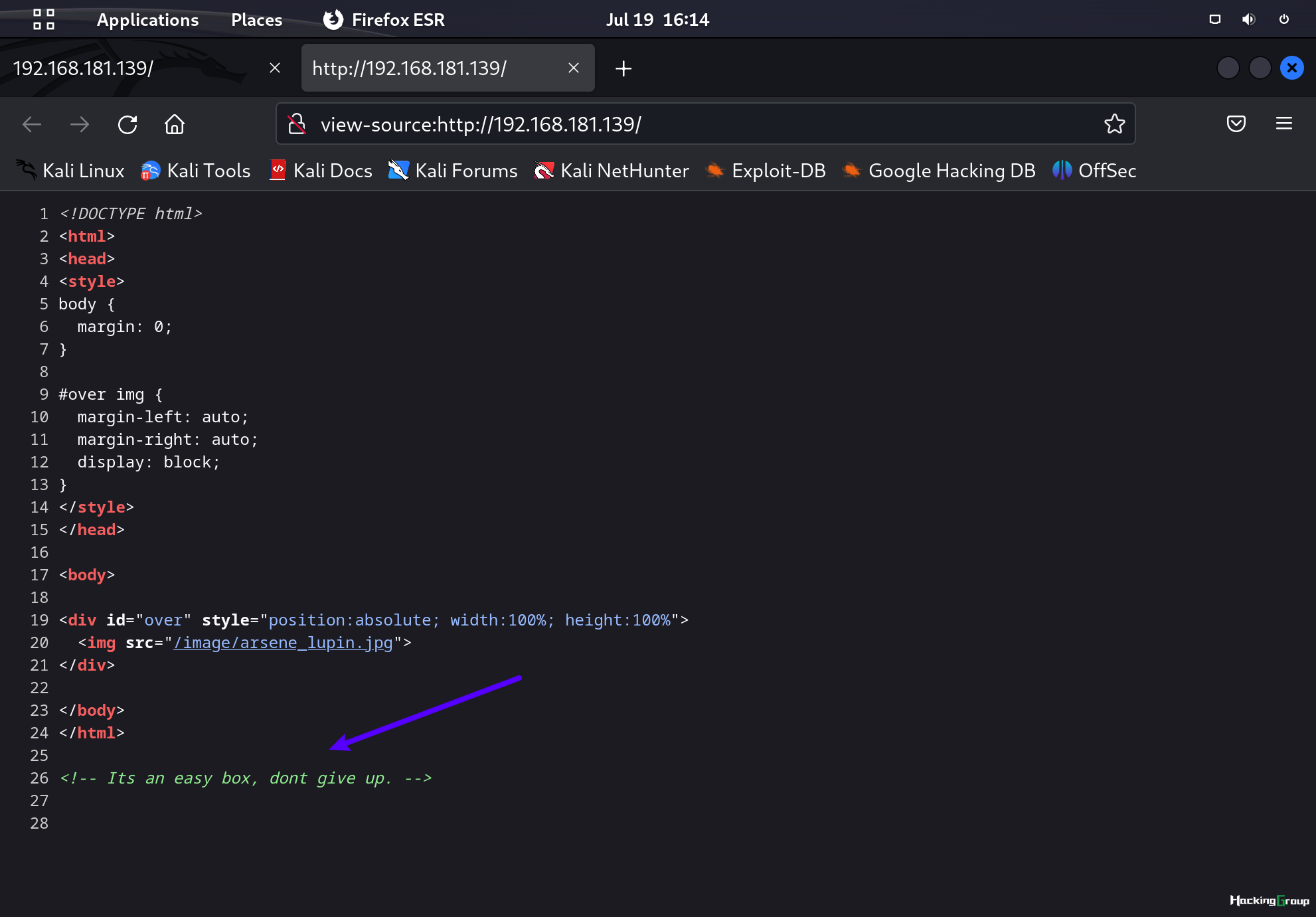
Task: Click the opening <body> tag on line 17
Action: 87,575
